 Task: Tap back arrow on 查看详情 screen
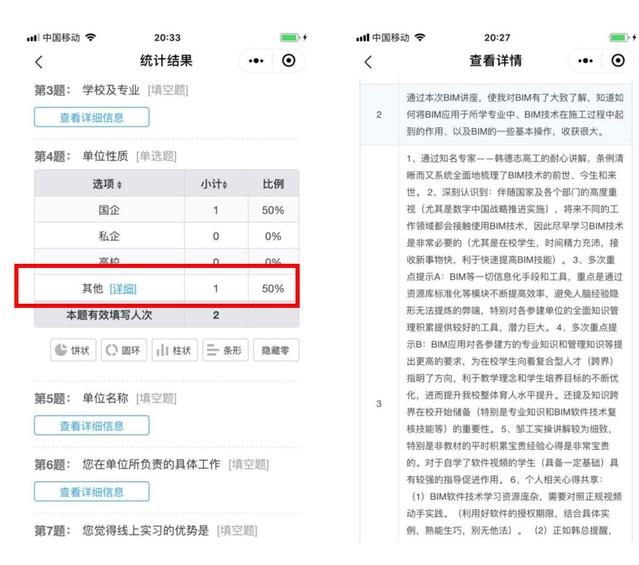pos(368,62)
